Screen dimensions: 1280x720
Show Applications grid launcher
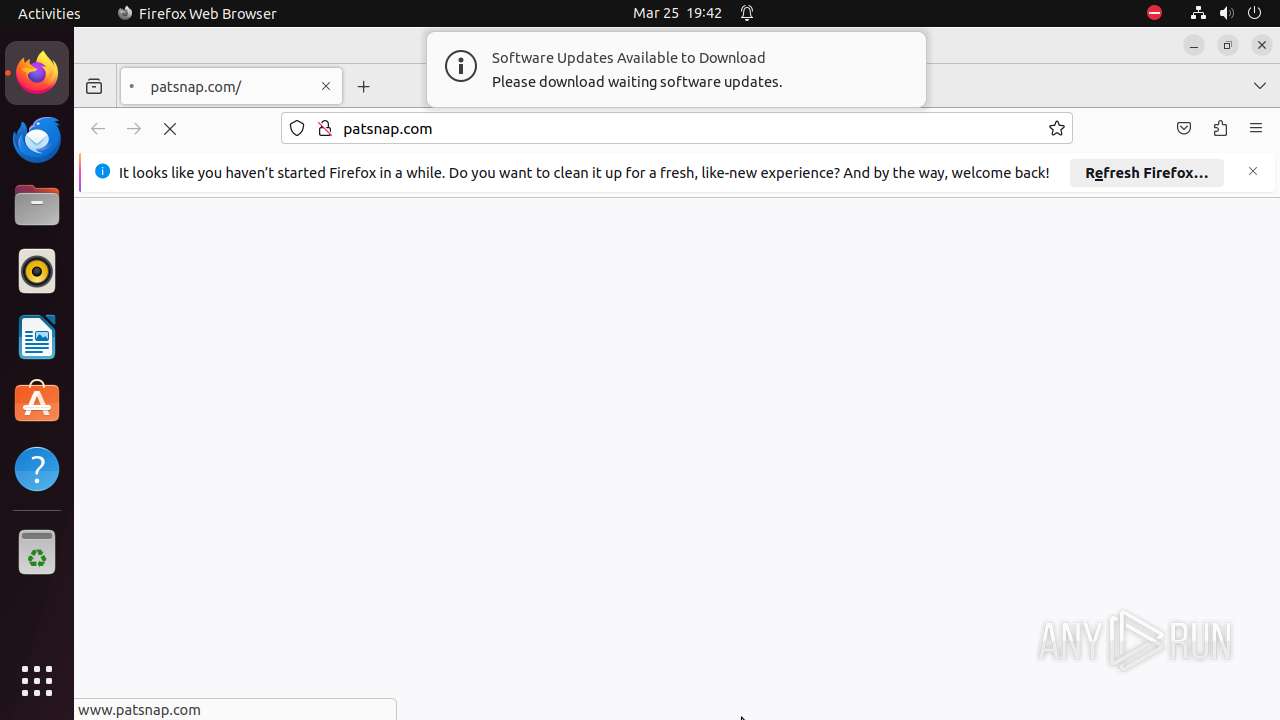[37, 681]
